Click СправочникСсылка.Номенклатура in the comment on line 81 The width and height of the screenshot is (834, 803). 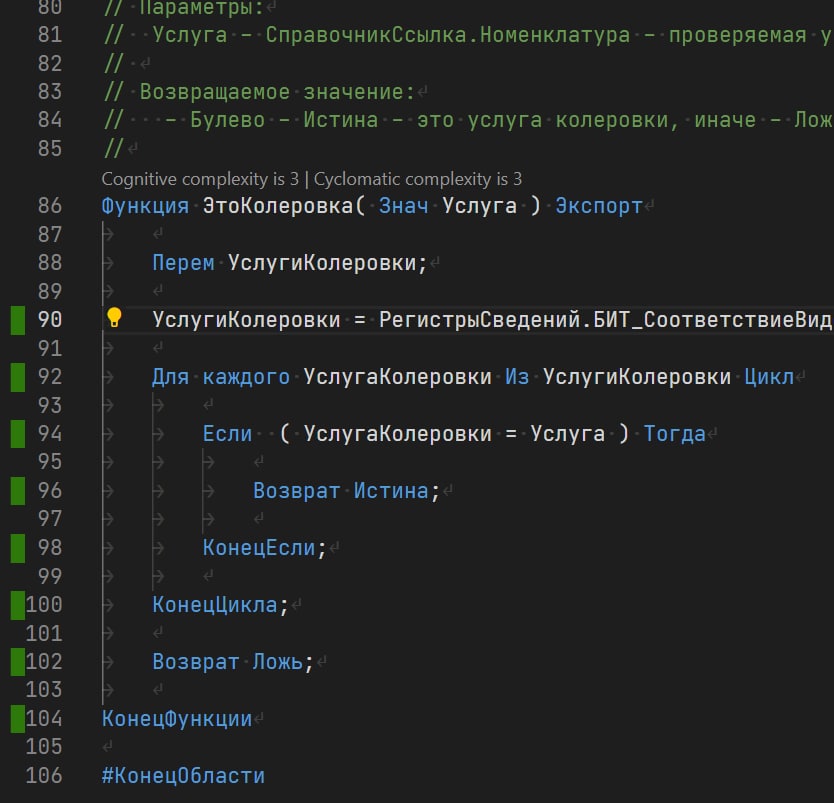[447, 35]
